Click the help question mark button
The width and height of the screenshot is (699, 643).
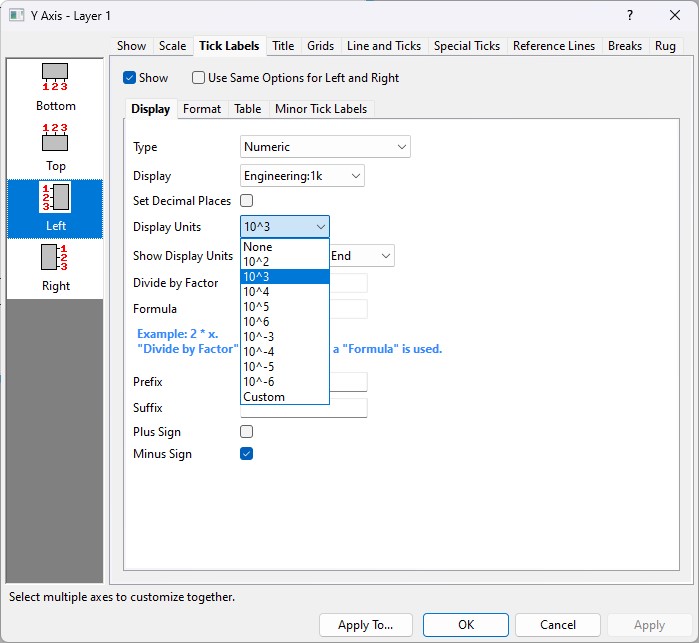pos(629,16)
